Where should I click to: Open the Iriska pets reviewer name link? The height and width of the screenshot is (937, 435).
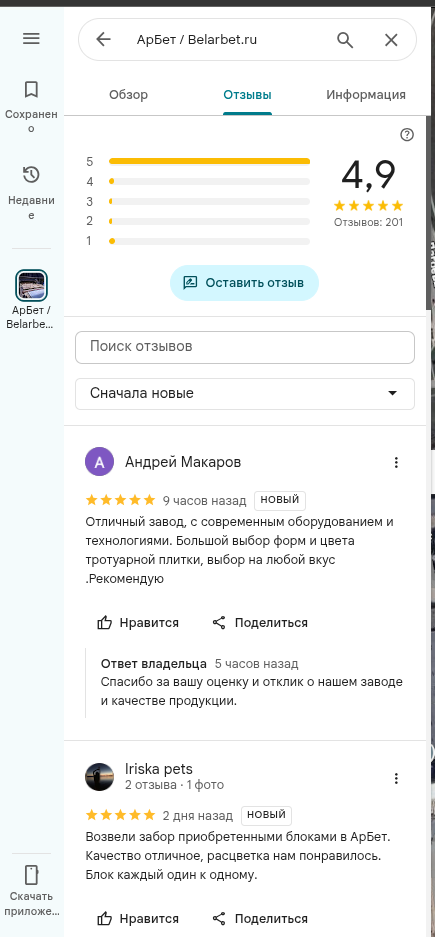coord(159,768)
